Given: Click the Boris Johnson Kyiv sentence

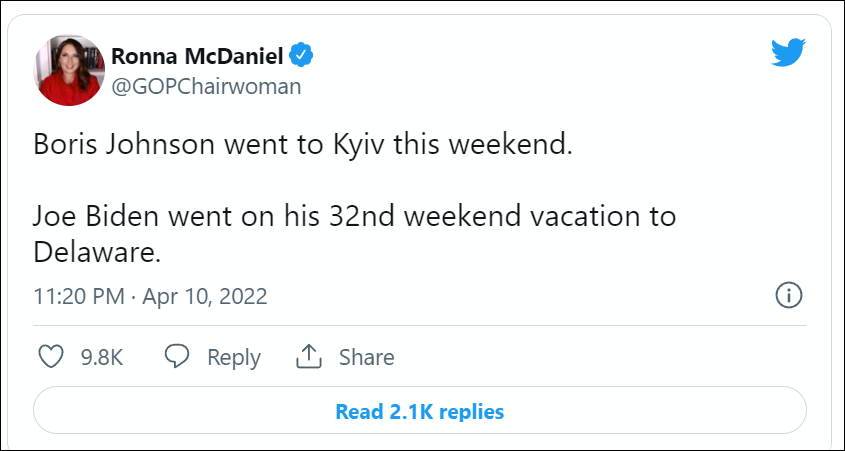Looking at the screenshot, I should tap(303, 144).
